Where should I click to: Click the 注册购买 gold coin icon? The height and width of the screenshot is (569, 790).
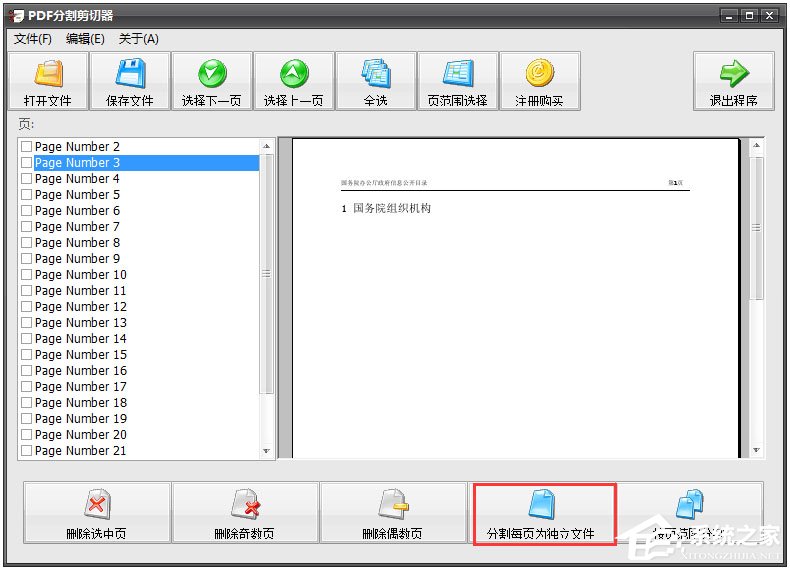tap(540, 74)
